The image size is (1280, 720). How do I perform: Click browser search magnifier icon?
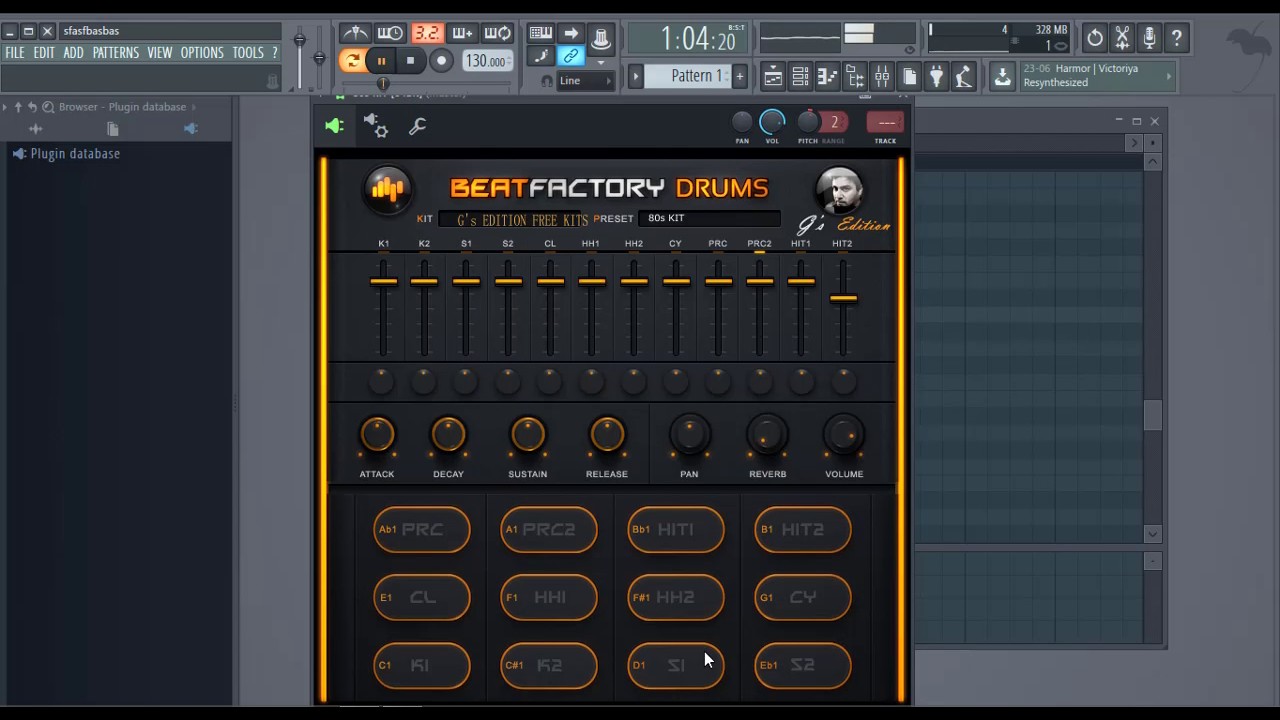[48, 107]
